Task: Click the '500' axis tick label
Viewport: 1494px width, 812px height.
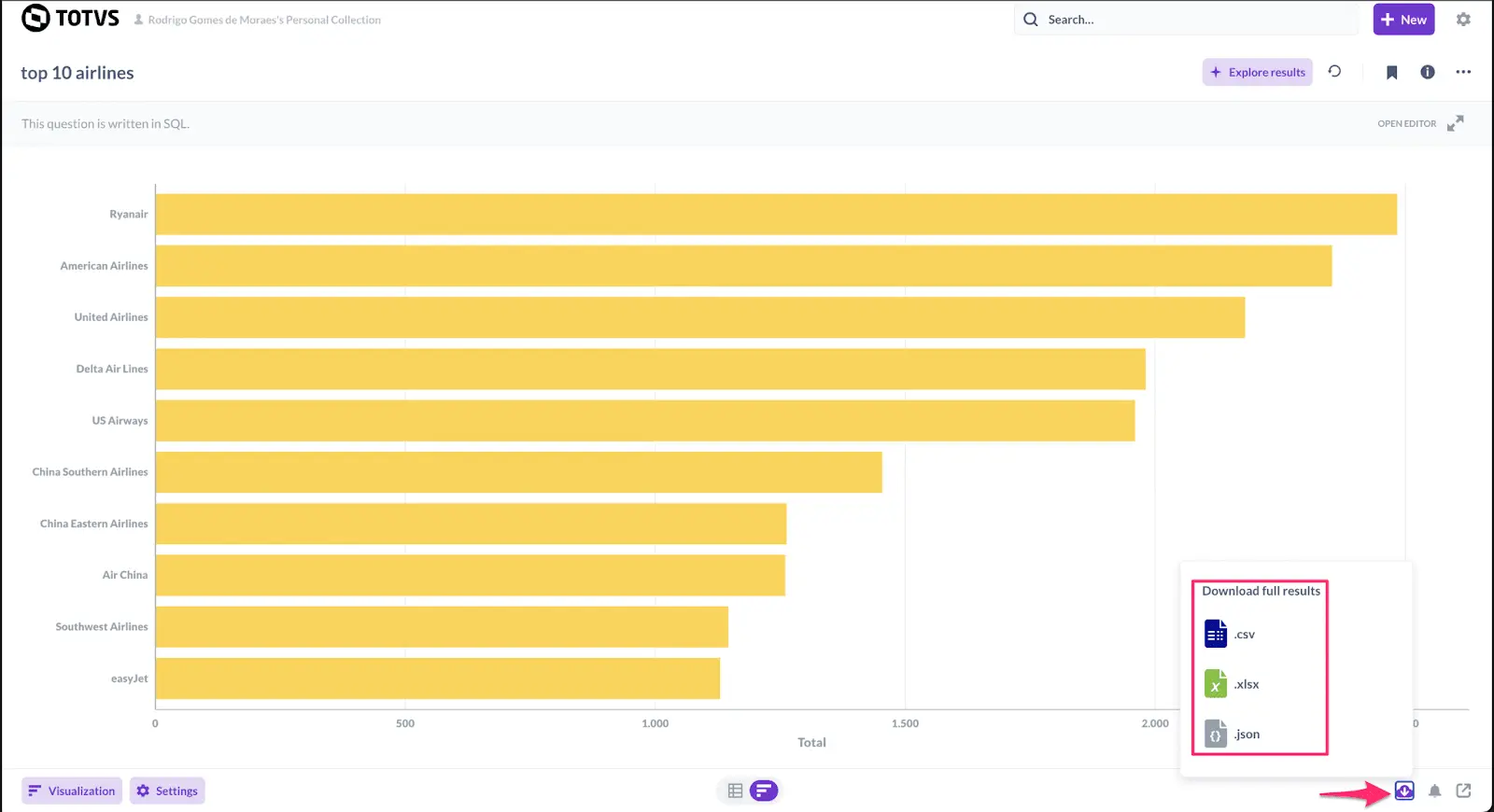Action: [405, 723]
